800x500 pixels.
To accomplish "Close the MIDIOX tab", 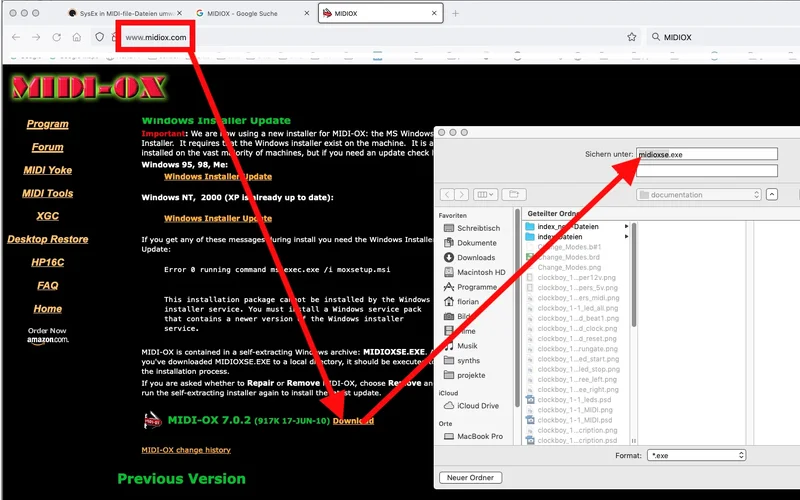I will click(x=434, y=13).
